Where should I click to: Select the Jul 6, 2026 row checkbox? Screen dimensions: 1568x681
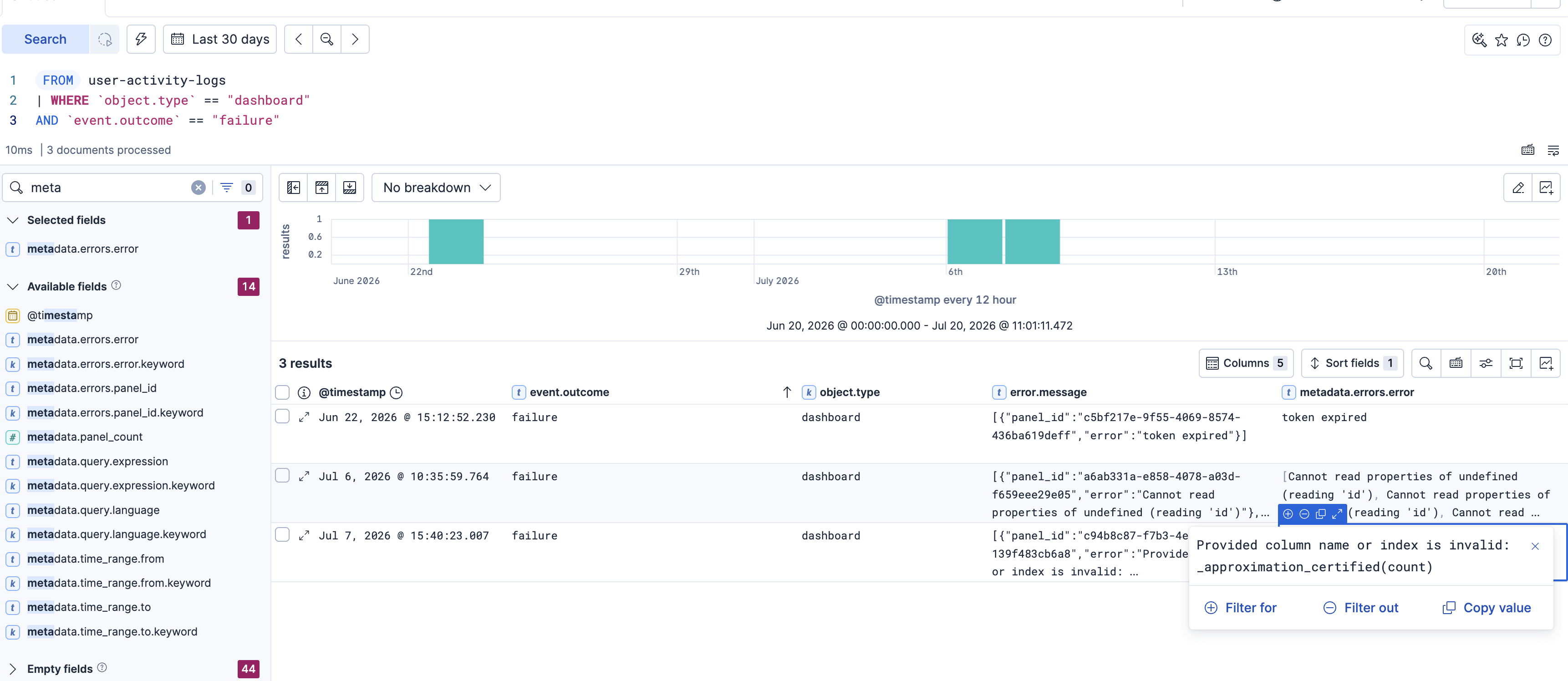point(282,475)
